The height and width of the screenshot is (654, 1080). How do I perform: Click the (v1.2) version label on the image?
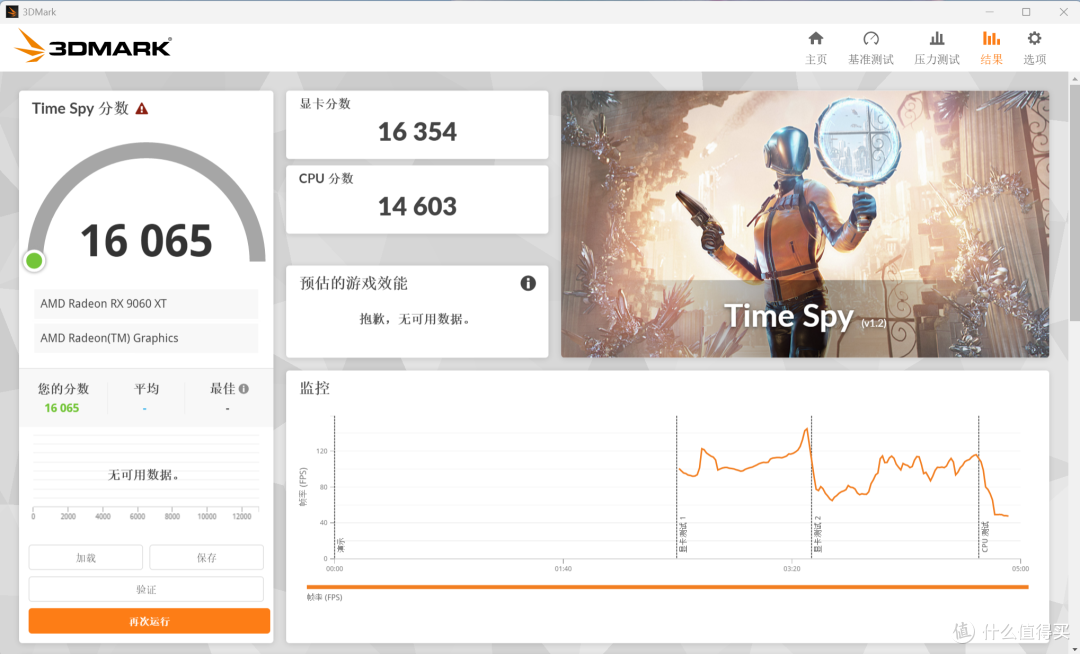pos(873,323)
